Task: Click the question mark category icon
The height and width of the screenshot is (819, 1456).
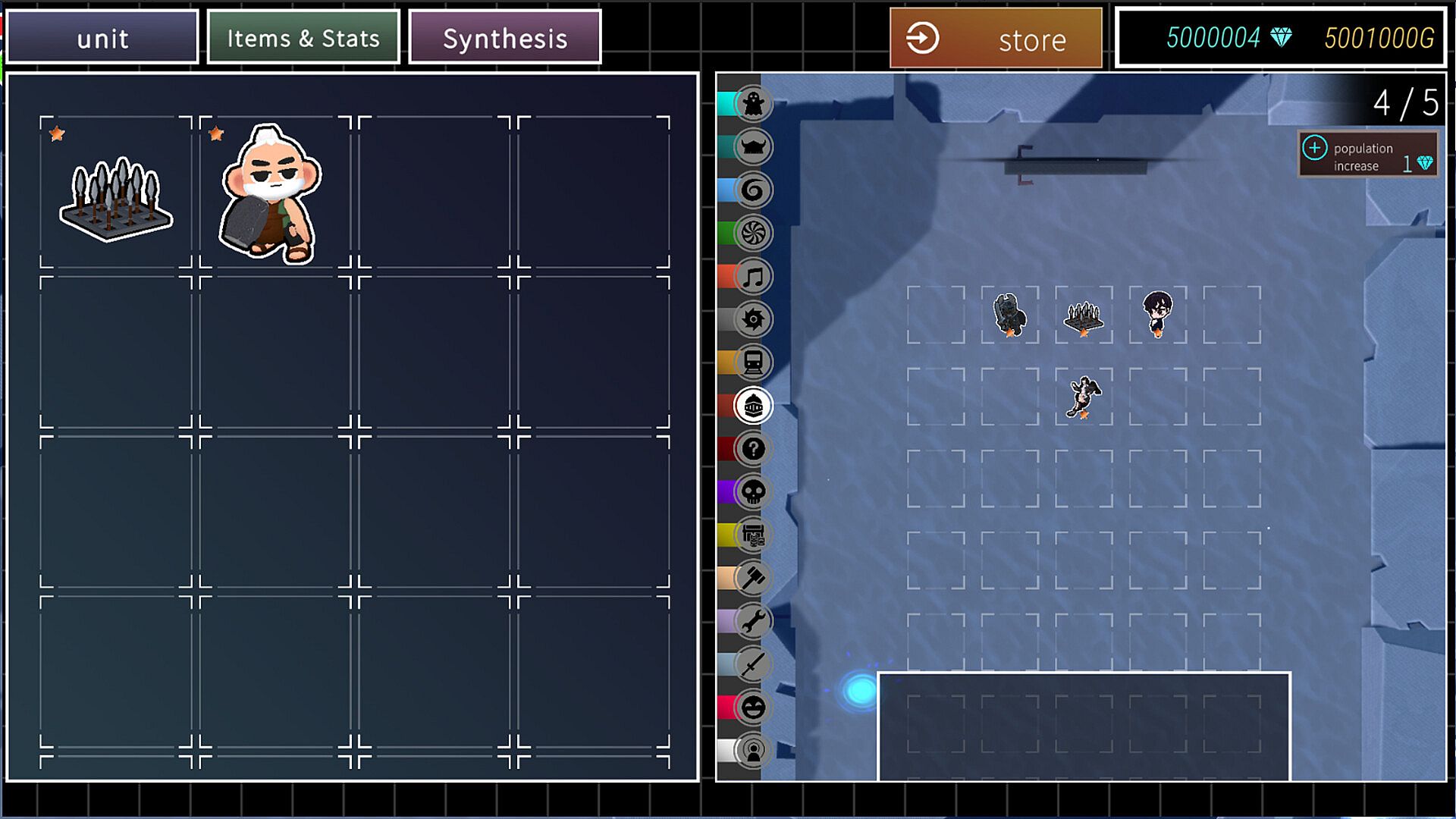Action: click(752, 449)
